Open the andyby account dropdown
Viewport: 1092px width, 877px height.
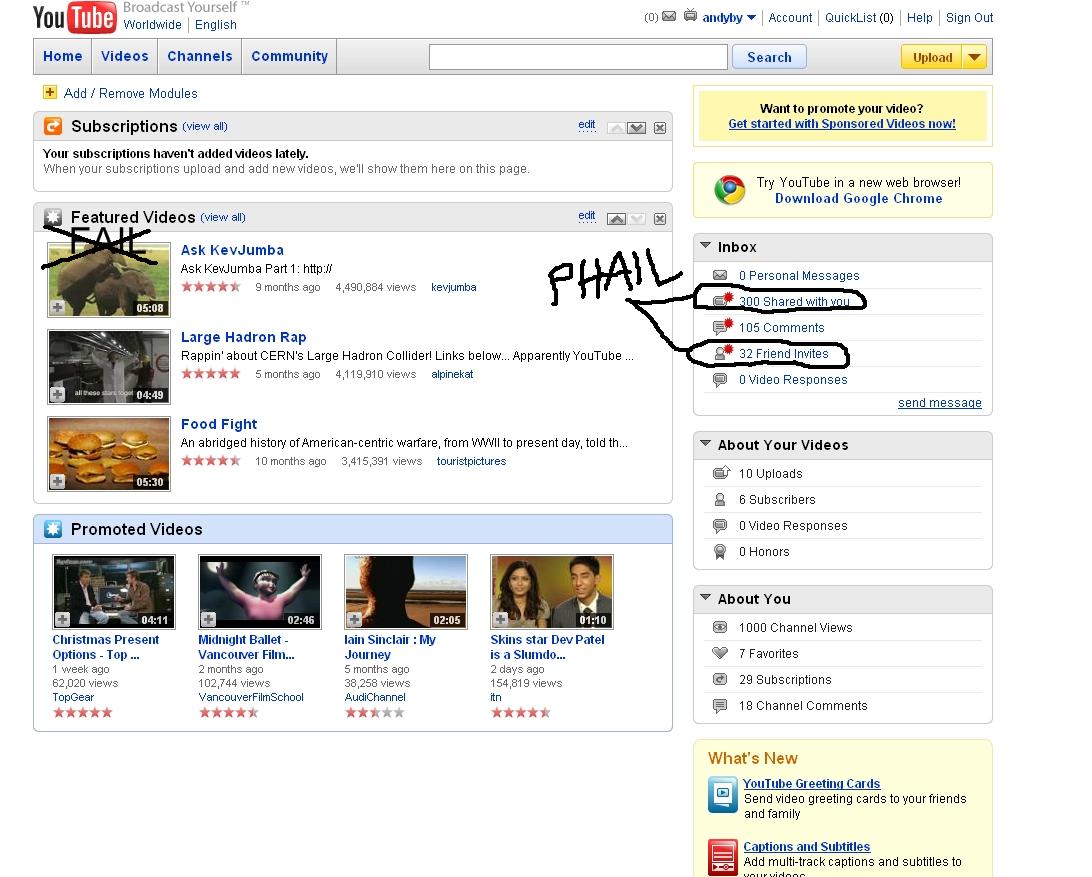pos(751,17)
